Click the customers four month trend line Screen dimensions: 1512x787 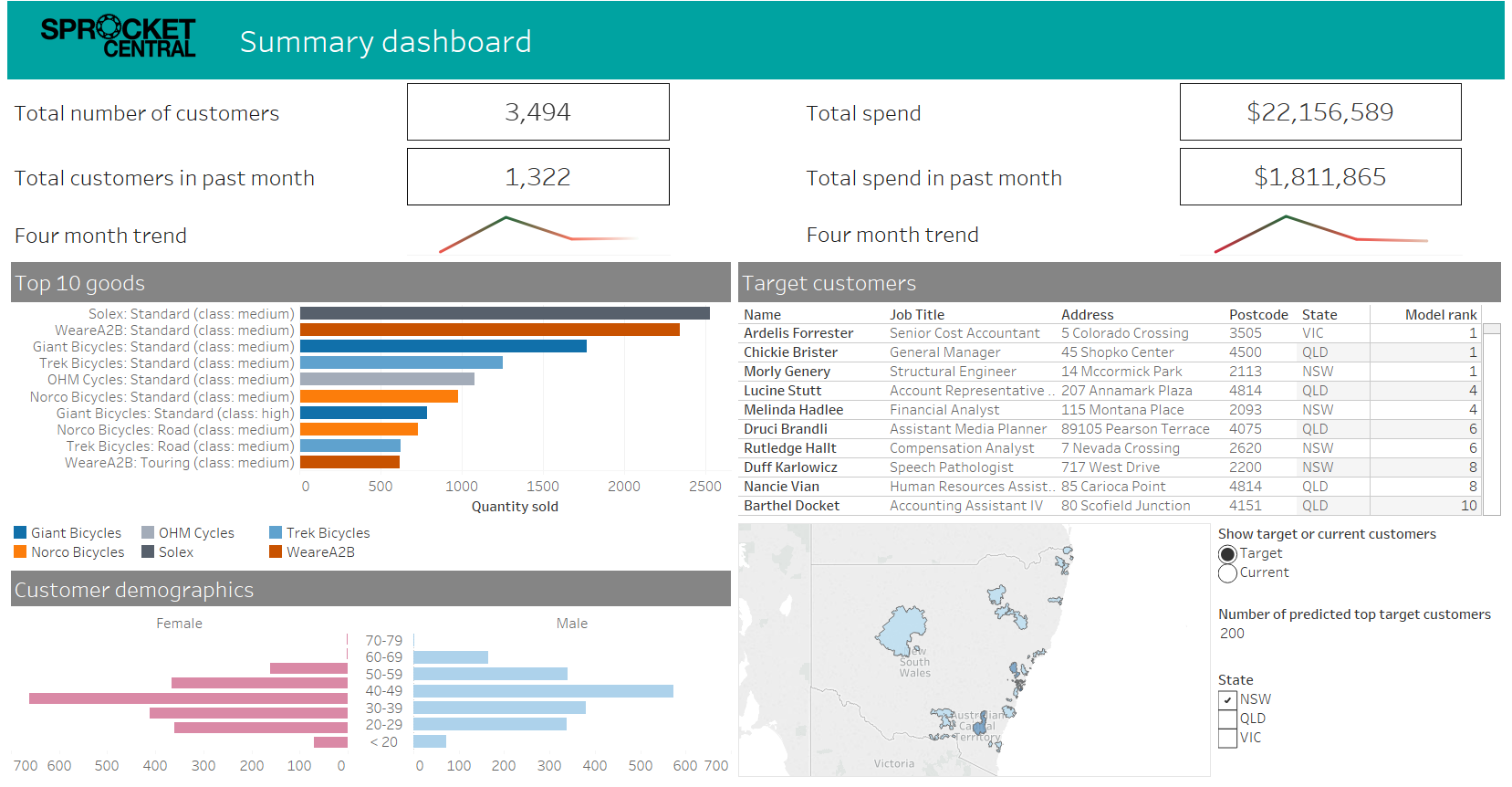pos(538,234)
